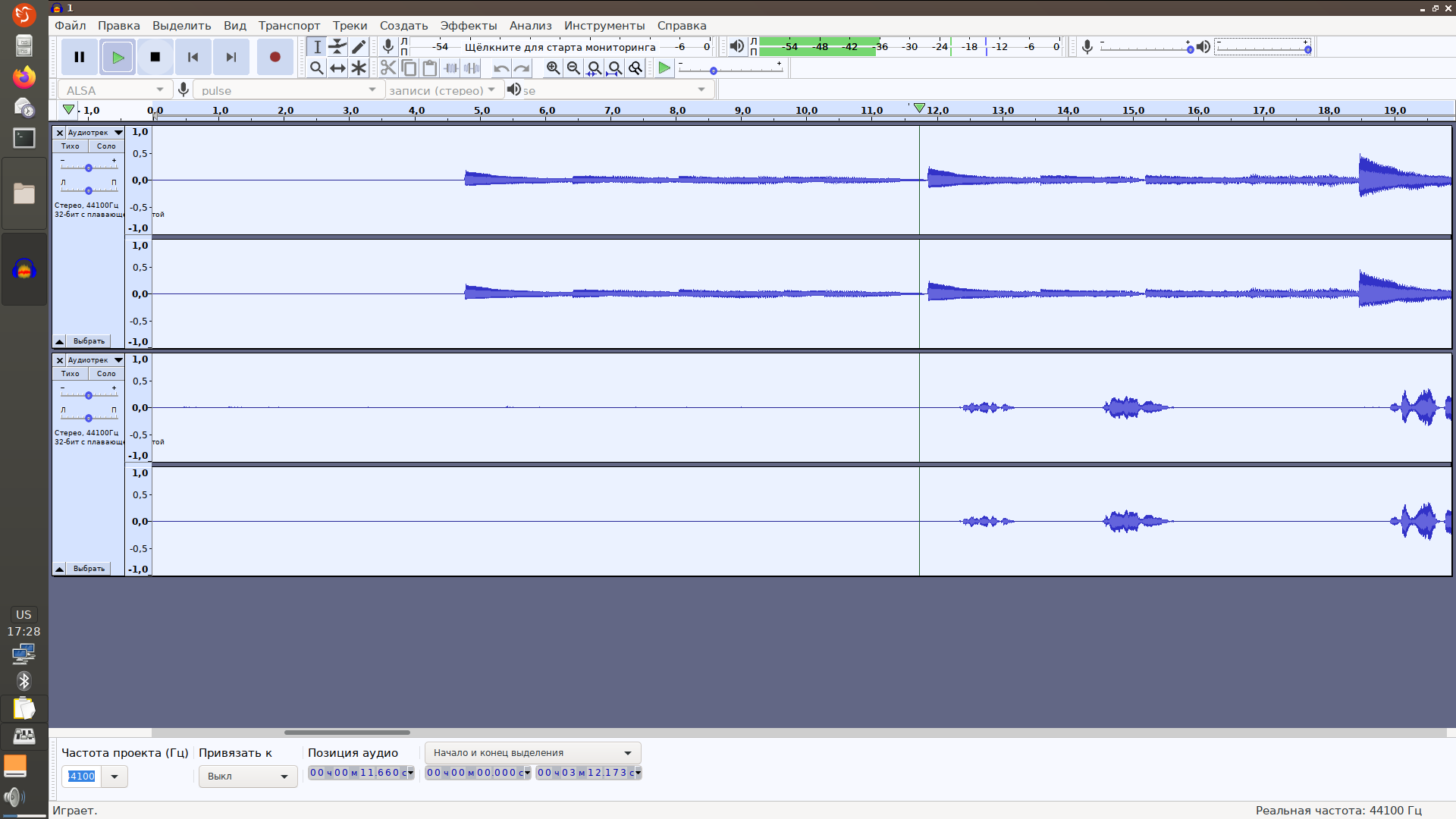Open the playback device dropdown
Screen dimensions: 1456x819
click(617, 90)
